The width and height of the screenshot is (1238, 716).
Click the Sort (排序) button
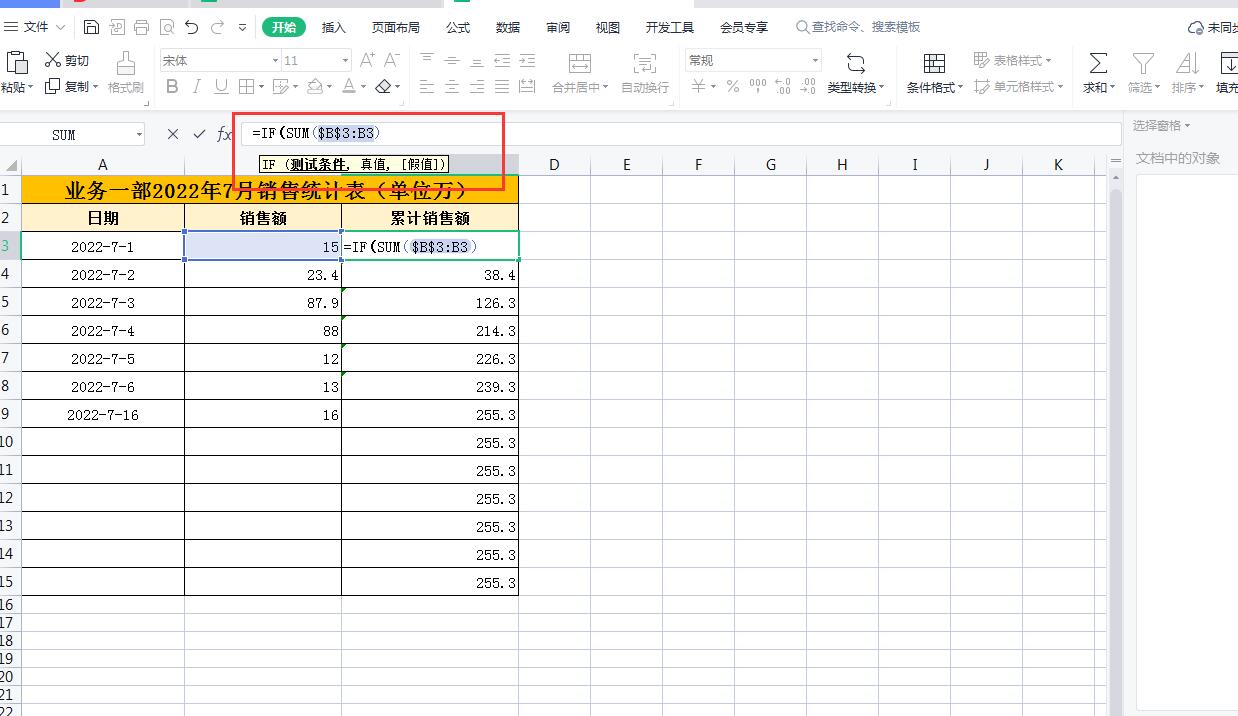click(x=1188, y=72)
